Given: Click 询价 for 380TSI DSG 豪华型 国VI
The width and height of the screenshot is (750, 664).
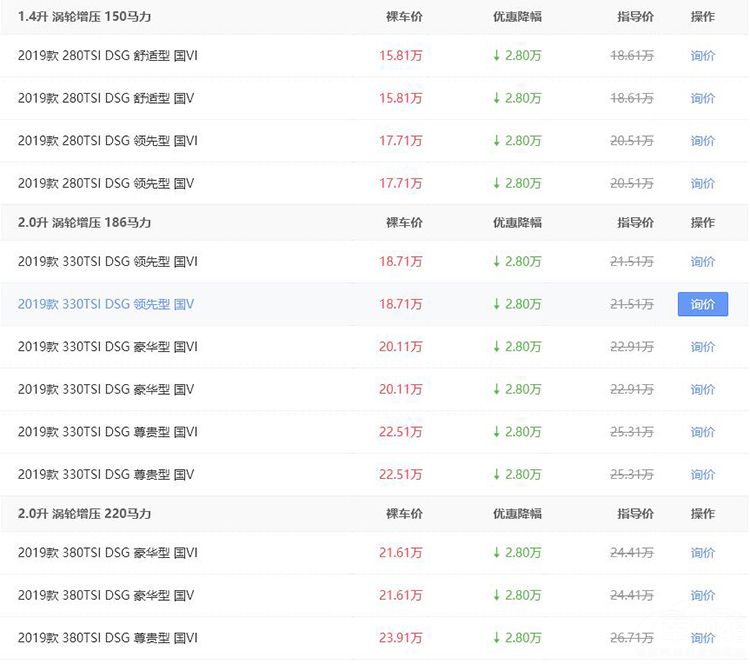Looking at the screenshot, I should pyautogui.click(x=702, y=553).
